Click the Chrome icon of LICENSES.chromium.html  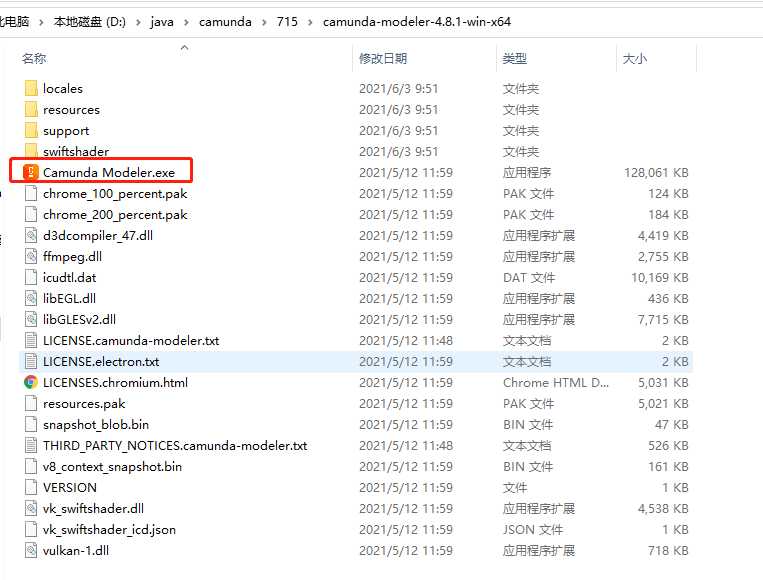(31, 382)
